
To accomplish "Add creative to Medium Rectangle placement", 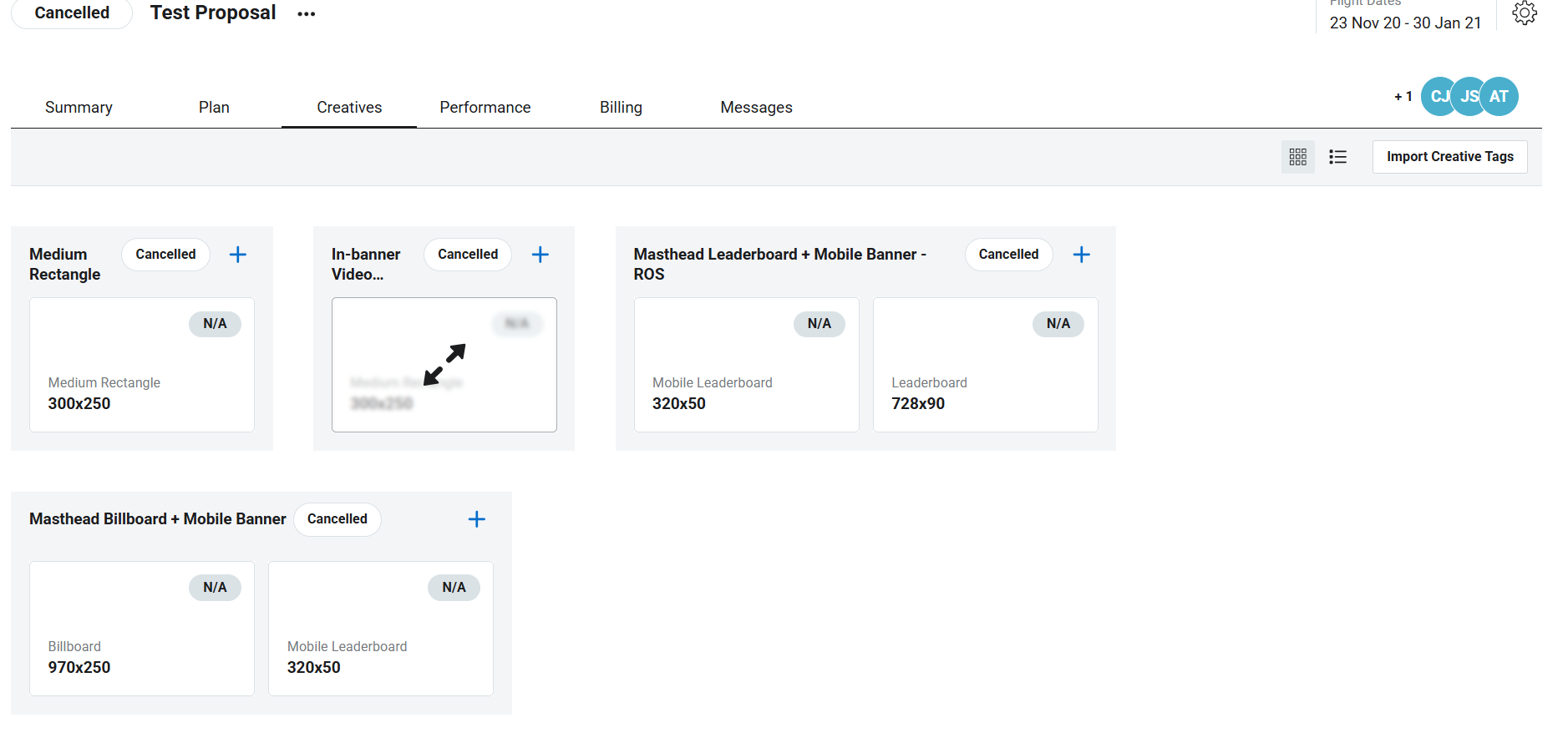I will click(238, 255).
